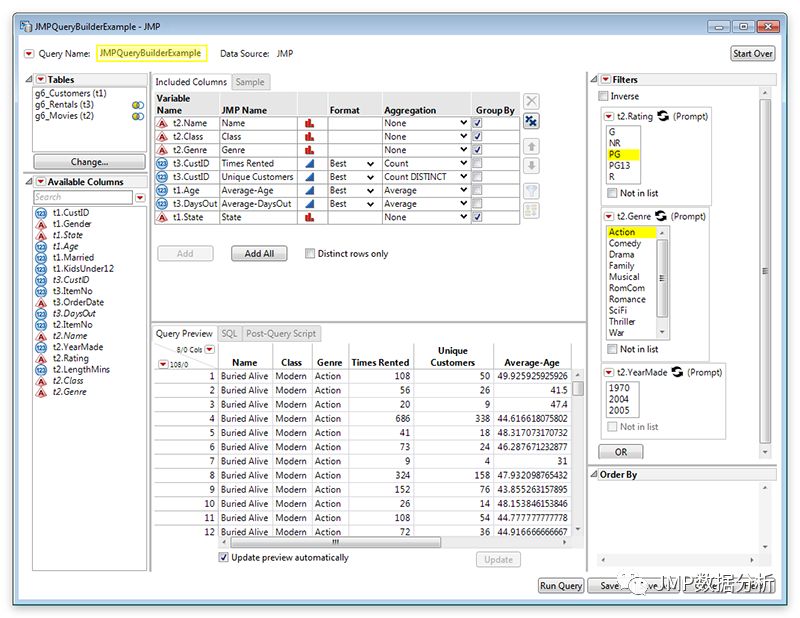
Task: Click red triangle menu on Tables panel
Action: 41,80
